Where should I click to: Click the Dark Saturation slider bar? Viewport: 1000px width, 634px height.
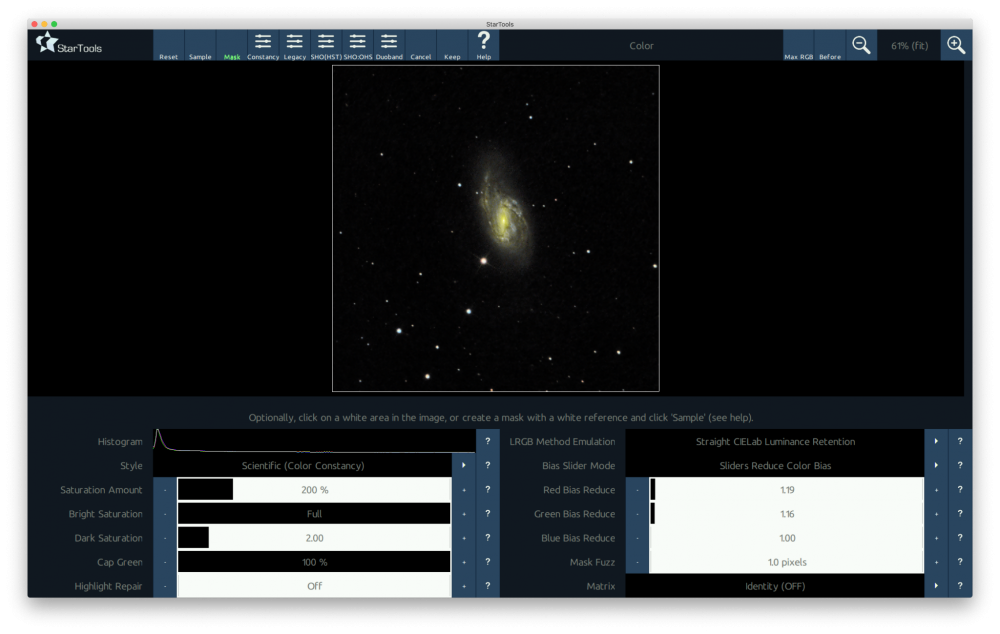(x=314, y=538)
